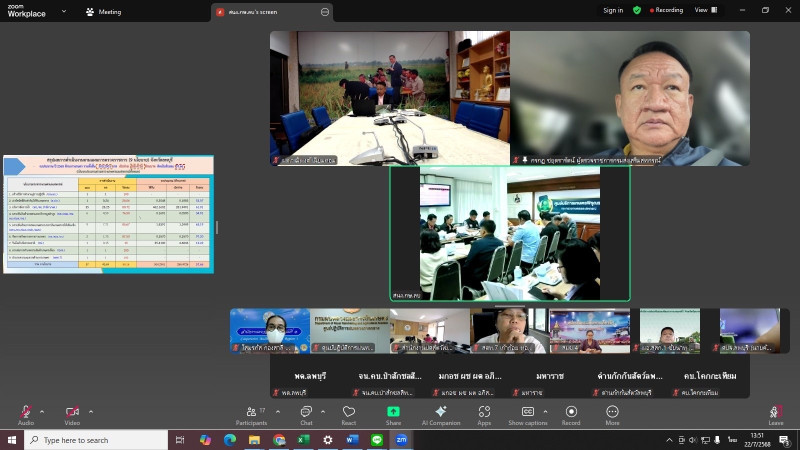Open the Participants panel
The width and height of the screenshot is (800, 450).
click(x=251, y=412)
